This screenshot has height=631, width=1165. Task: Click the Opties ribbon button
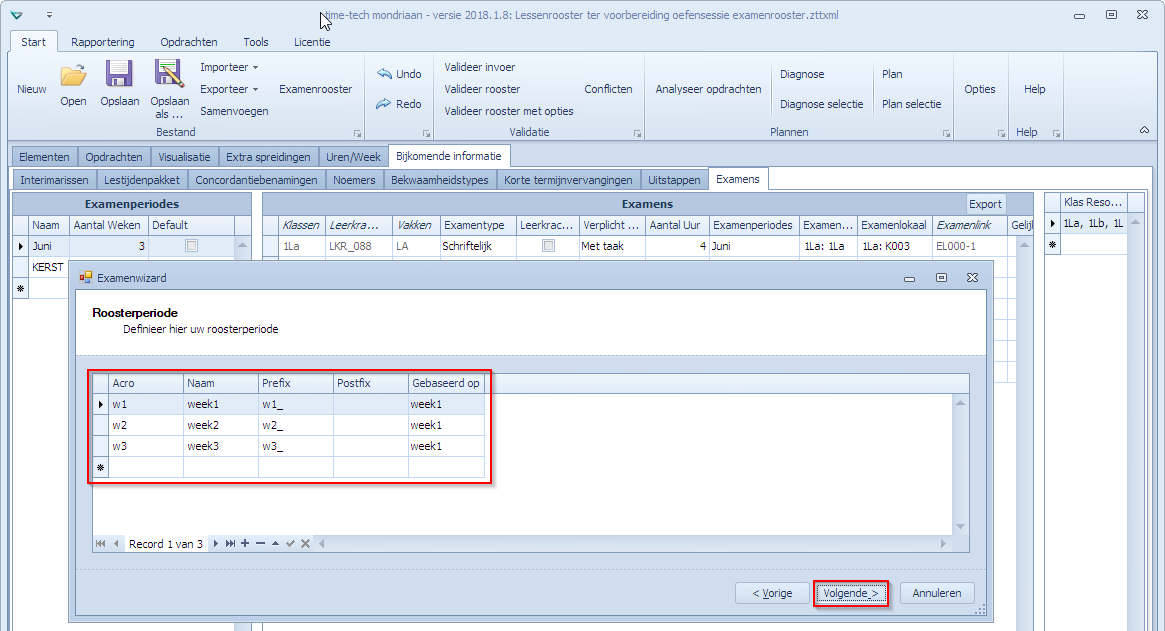tap(980, 89)
